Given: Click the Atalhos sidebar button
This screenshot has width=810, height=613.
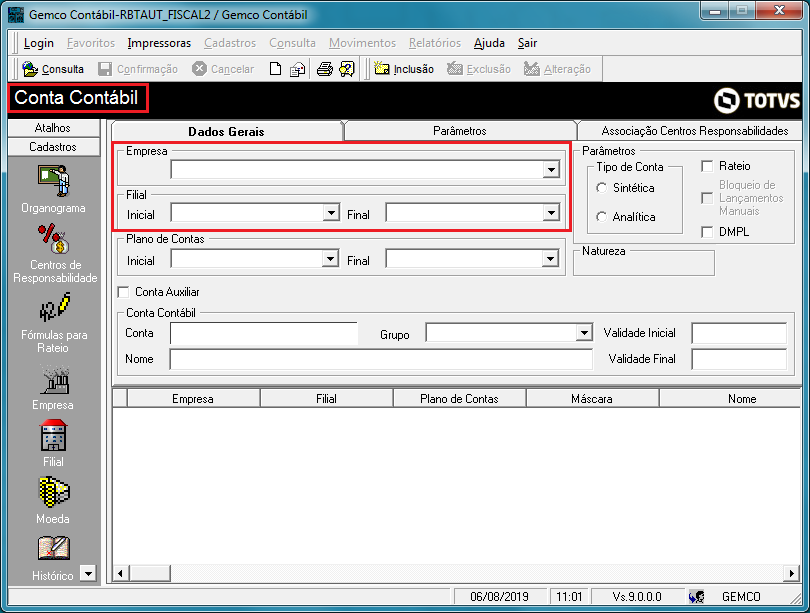Looking at the screenshot, I should tap(53, 128).
